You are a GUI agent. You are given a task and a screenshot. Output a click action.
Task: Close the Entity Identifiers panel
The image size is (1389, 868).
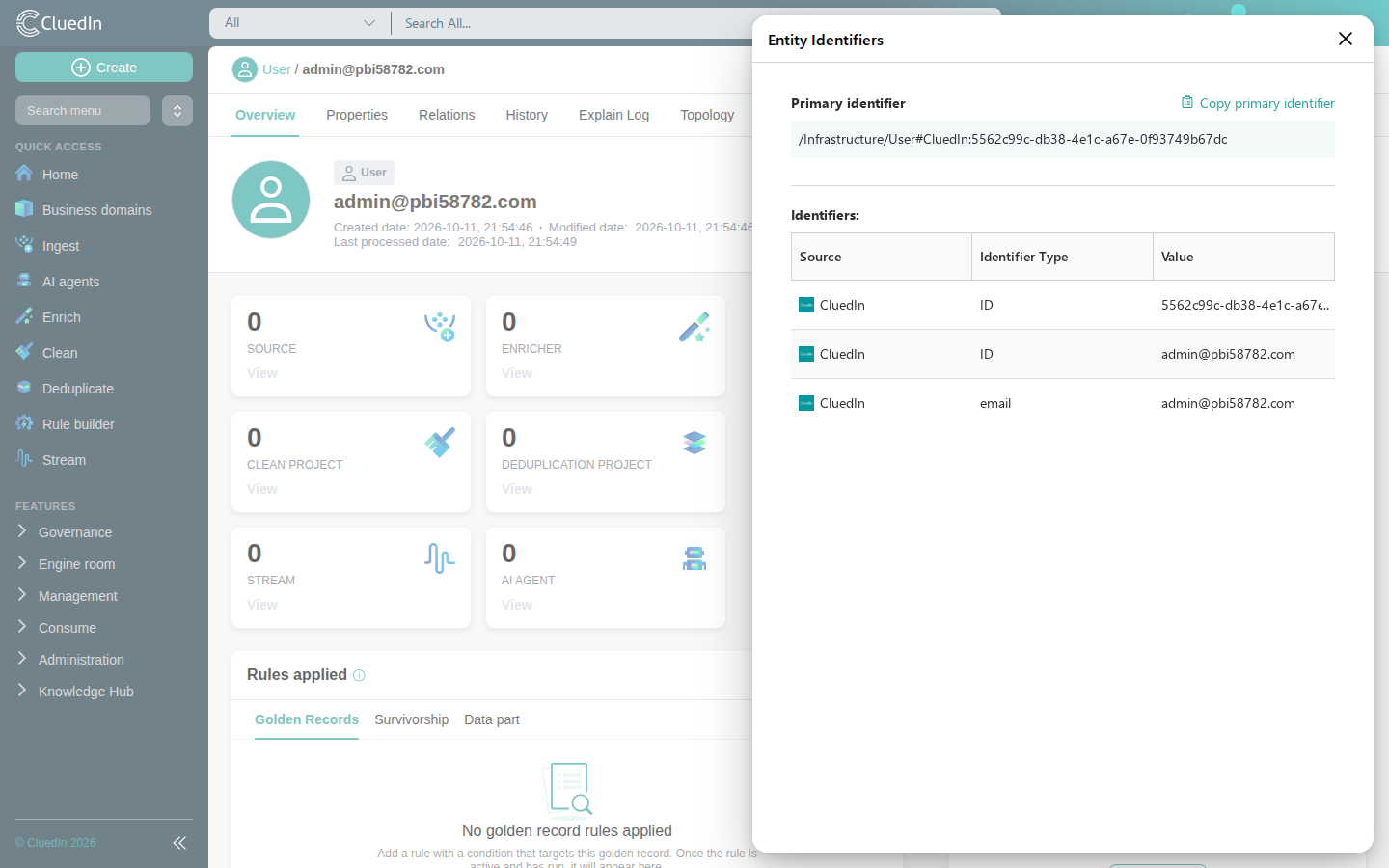1346,39
